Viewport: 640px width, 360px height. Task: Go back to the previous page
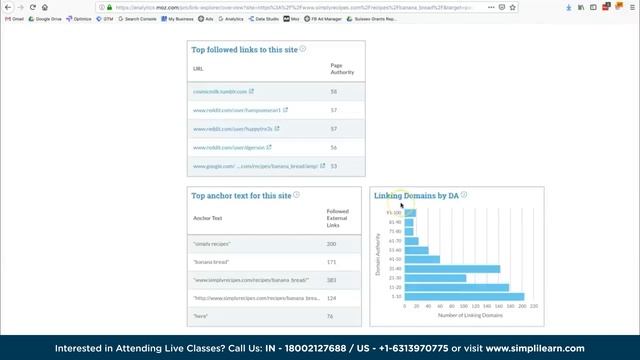coord(8,7)
